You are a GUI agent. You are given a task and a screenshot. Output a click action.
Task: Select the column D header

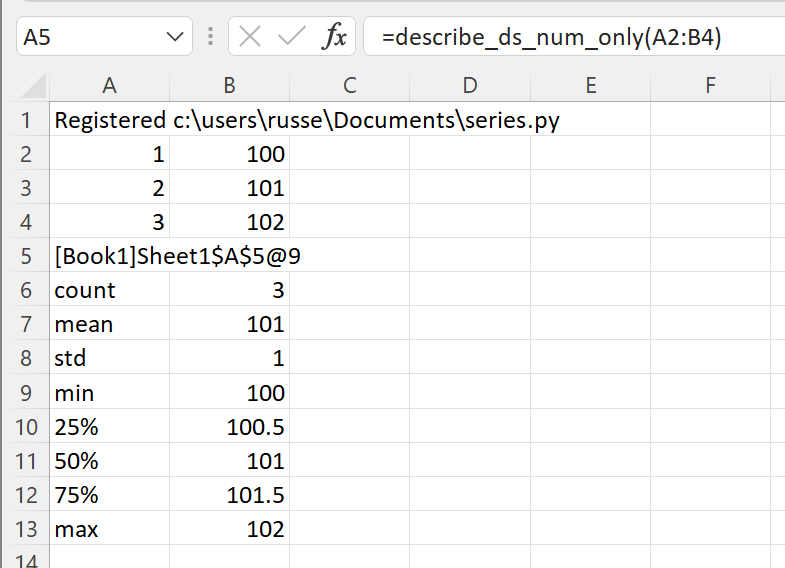coord(470,86)
